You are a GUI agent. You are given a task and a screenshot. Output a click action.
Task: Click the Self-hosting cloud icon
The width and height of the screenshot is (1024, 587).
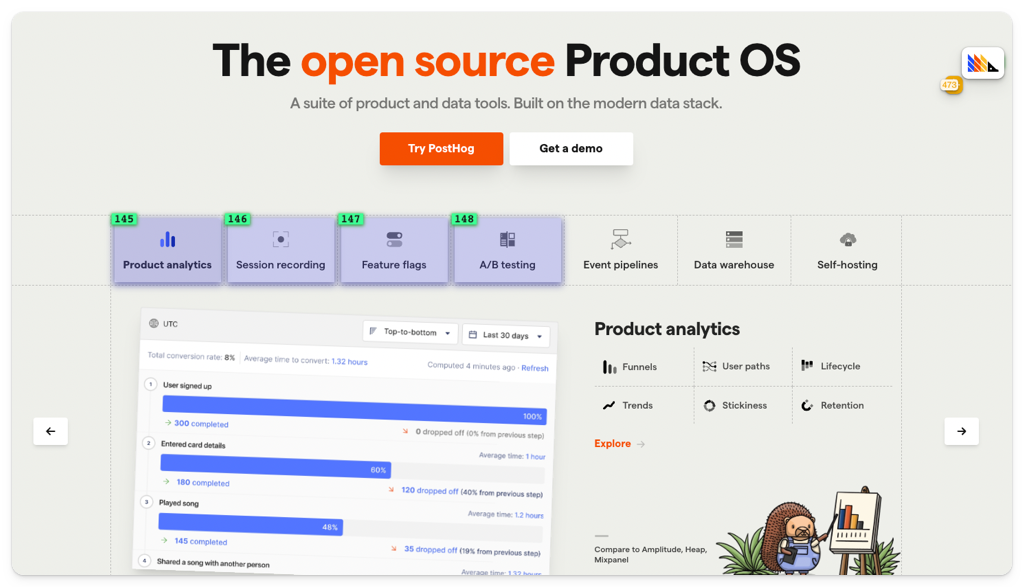(x=848, y=240)
